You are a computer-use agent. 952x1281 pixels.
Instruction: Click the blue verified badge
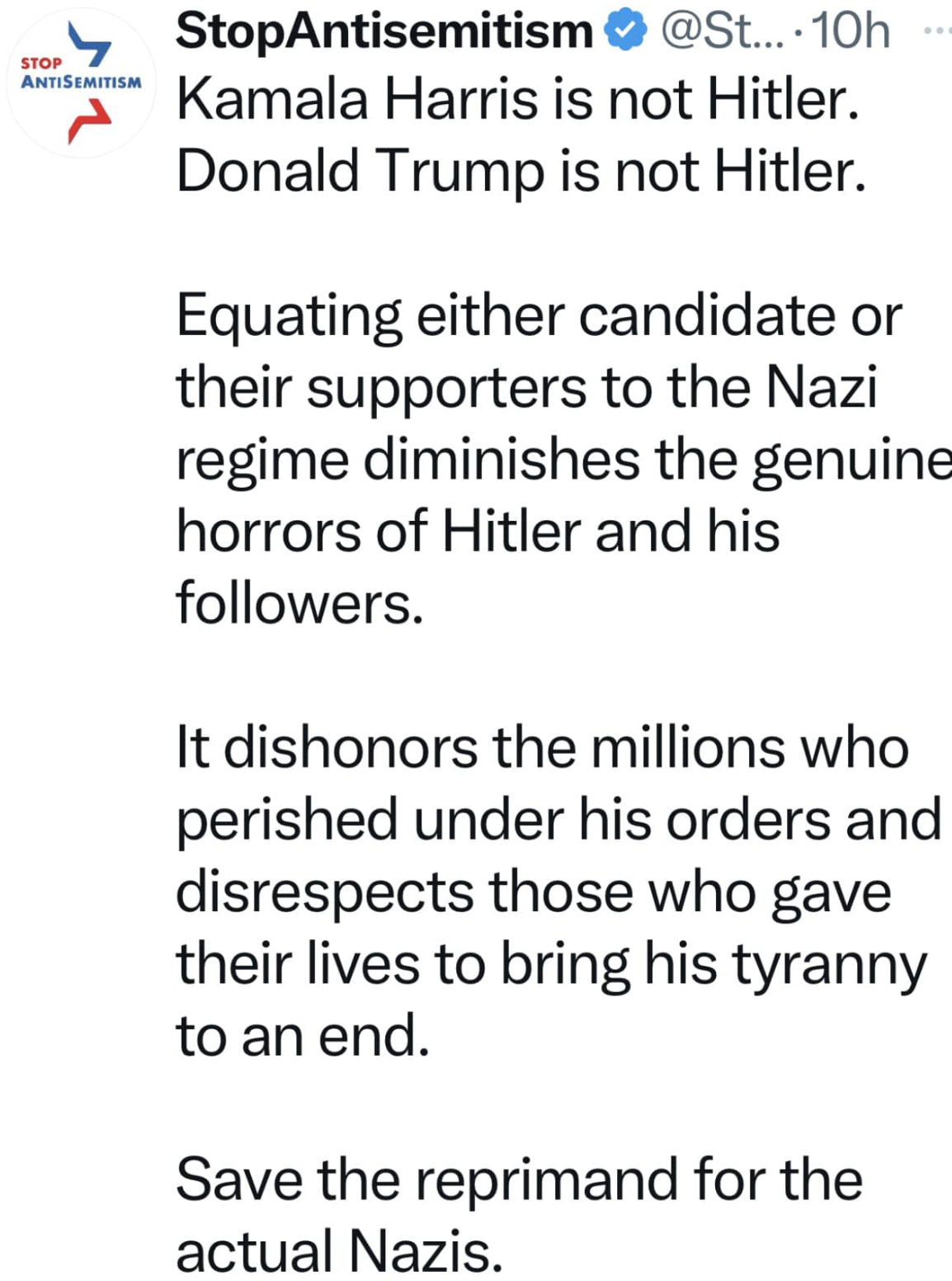pyautogui.click(x=626, y=31)
